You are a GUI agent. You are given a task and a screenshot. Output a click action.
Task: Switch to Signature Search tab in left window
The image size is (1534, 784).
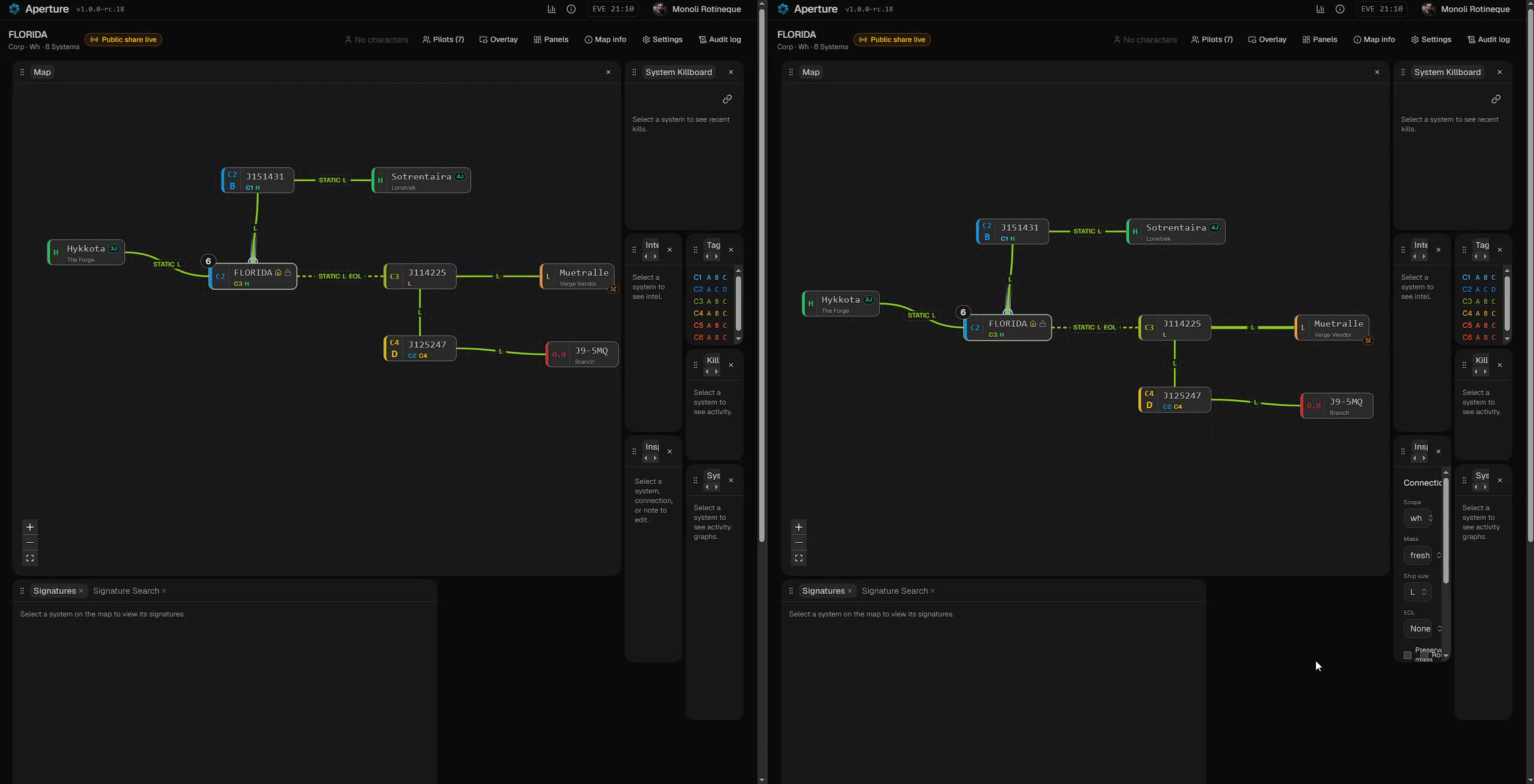[x=126, y=591]
